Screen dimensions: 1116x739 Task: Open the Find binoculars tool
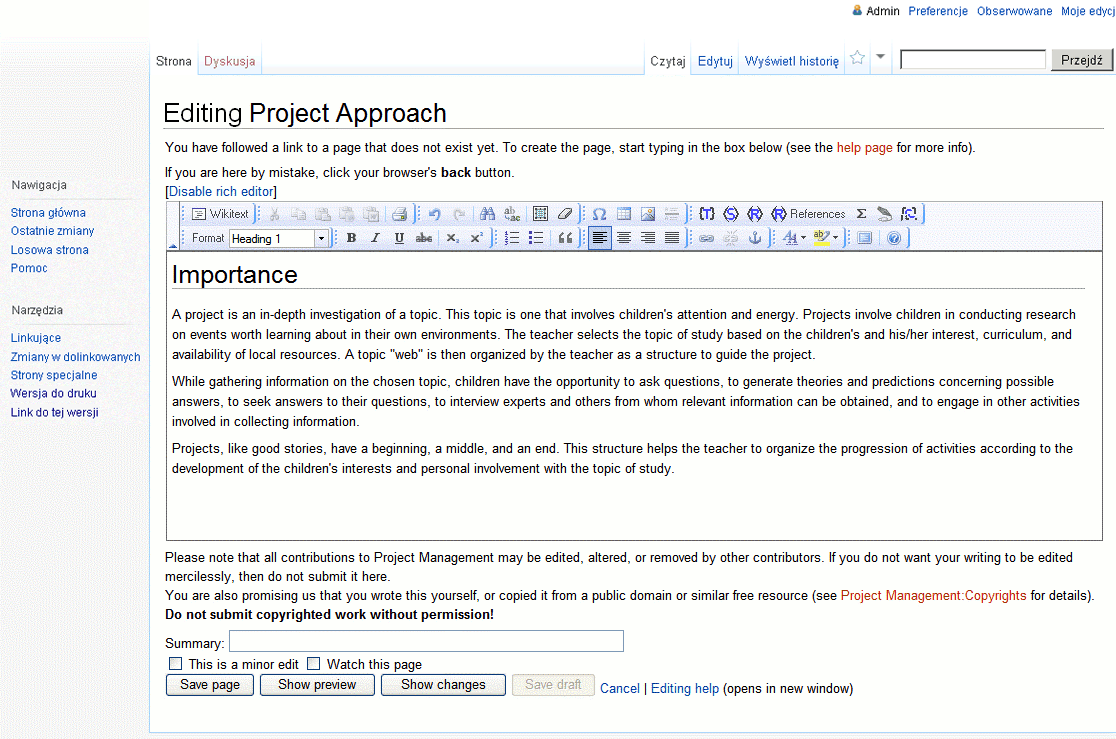(487, 214)
